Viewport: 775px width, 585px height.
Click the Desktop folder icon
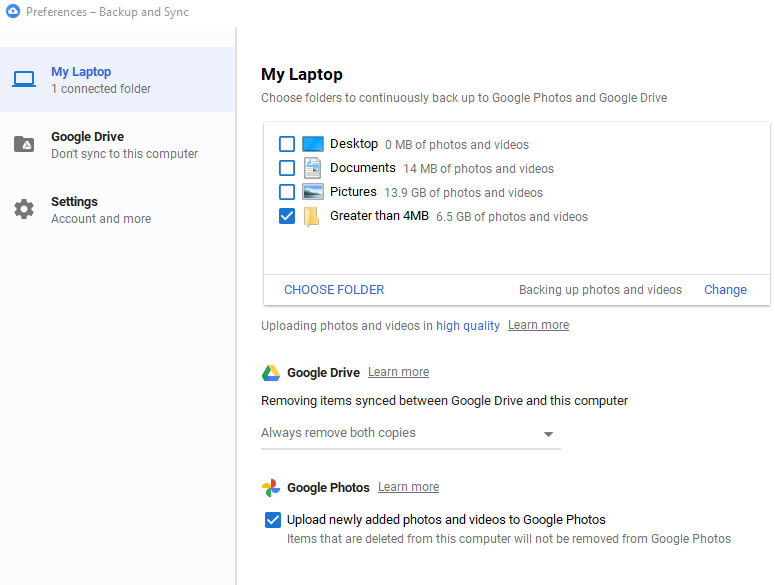(312, 144)
